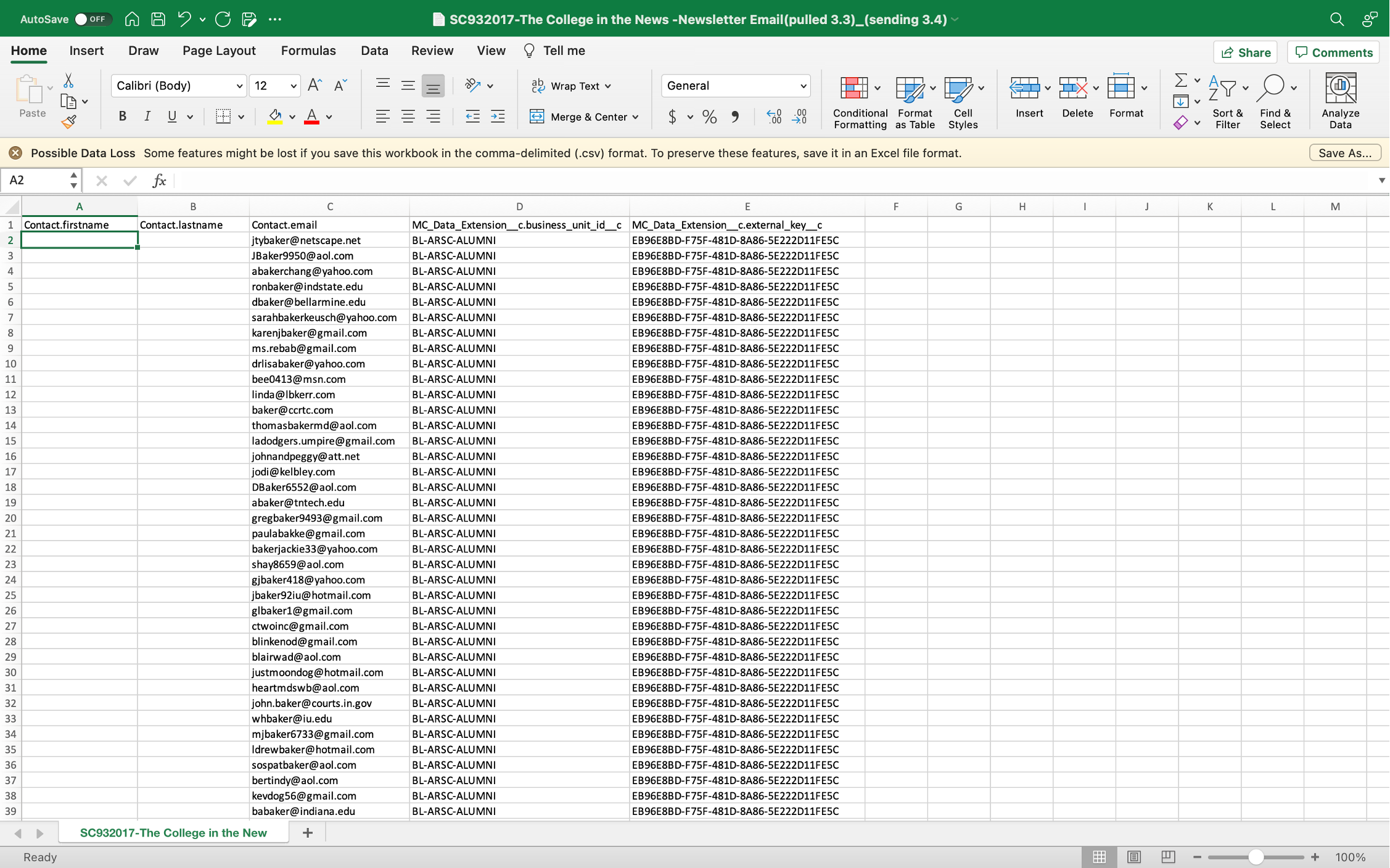
Task: Click the Borders icon
Action: [223, 117]
